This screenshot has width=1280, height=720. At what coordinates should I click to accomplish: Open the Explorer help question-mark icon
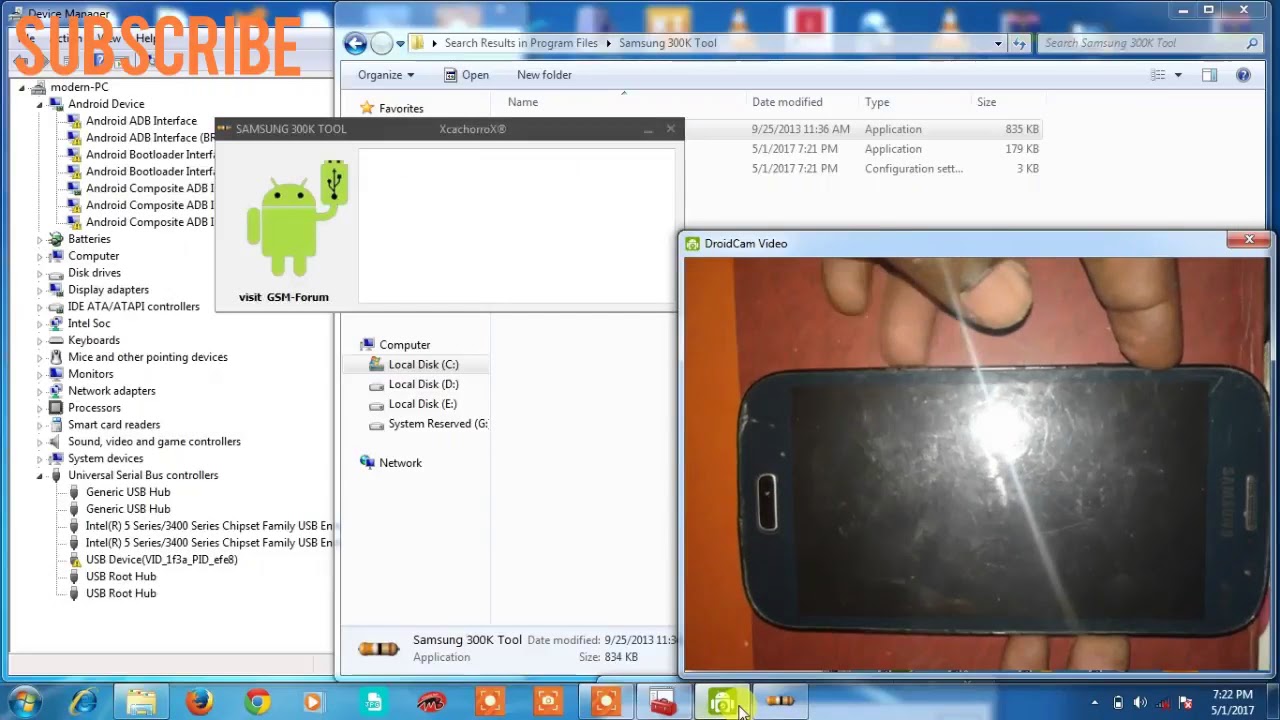[x=1243, y=75]
